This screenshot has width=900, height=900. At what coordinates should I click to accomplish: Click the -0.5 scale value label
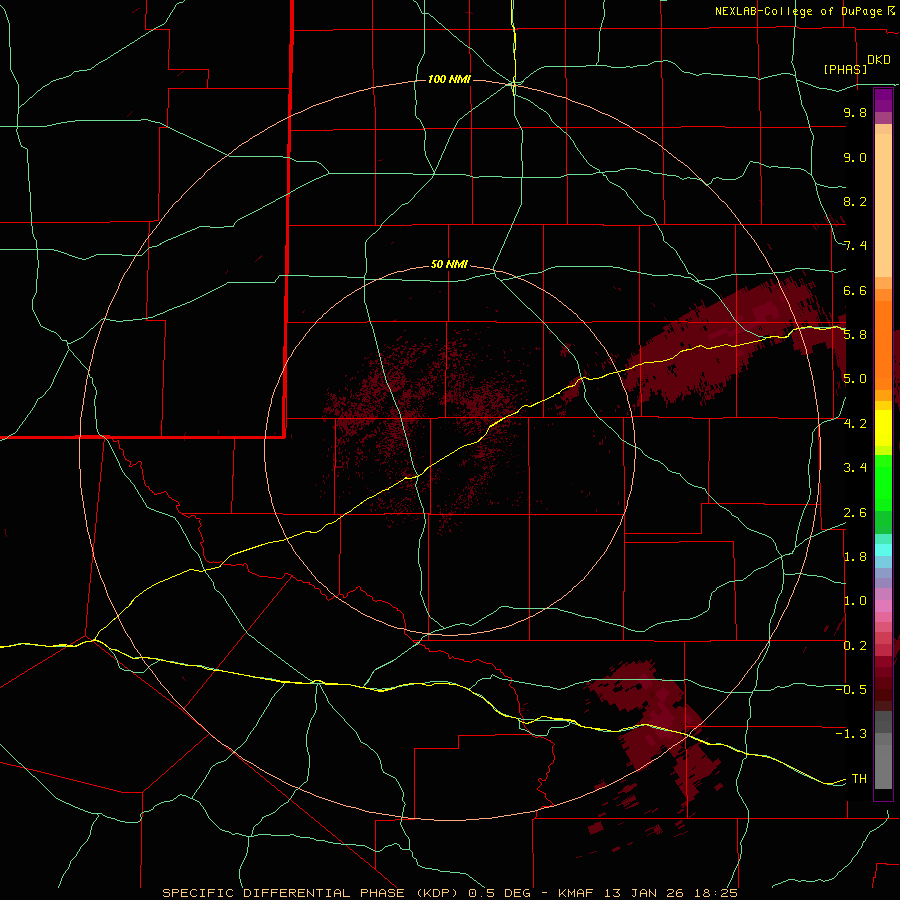click(x=851, y=689)
